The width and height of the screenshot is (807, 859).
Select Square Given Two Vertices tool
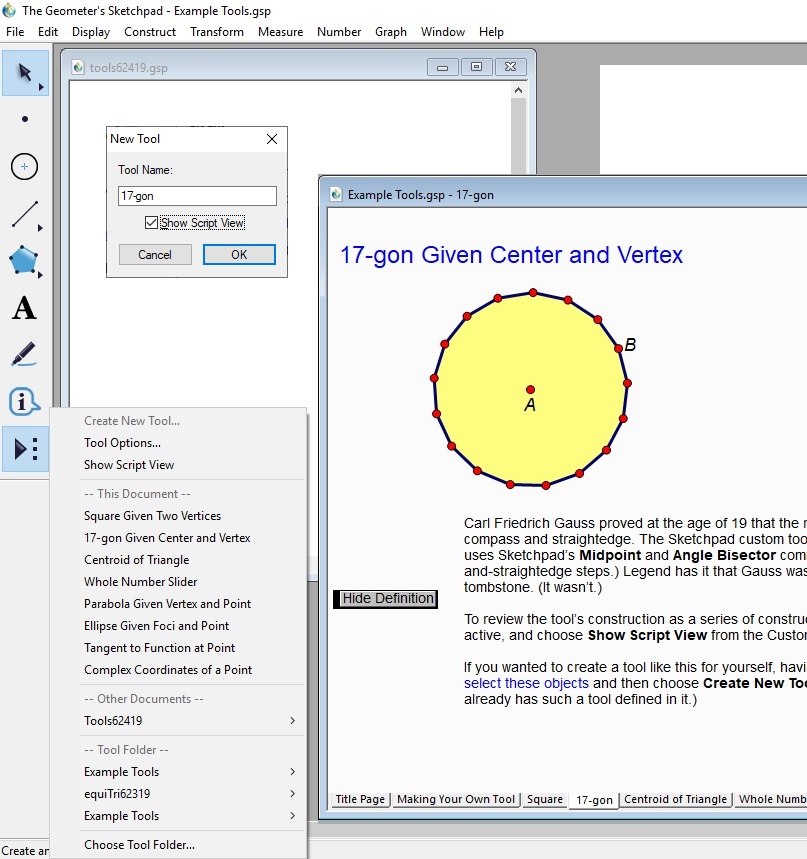152,516
